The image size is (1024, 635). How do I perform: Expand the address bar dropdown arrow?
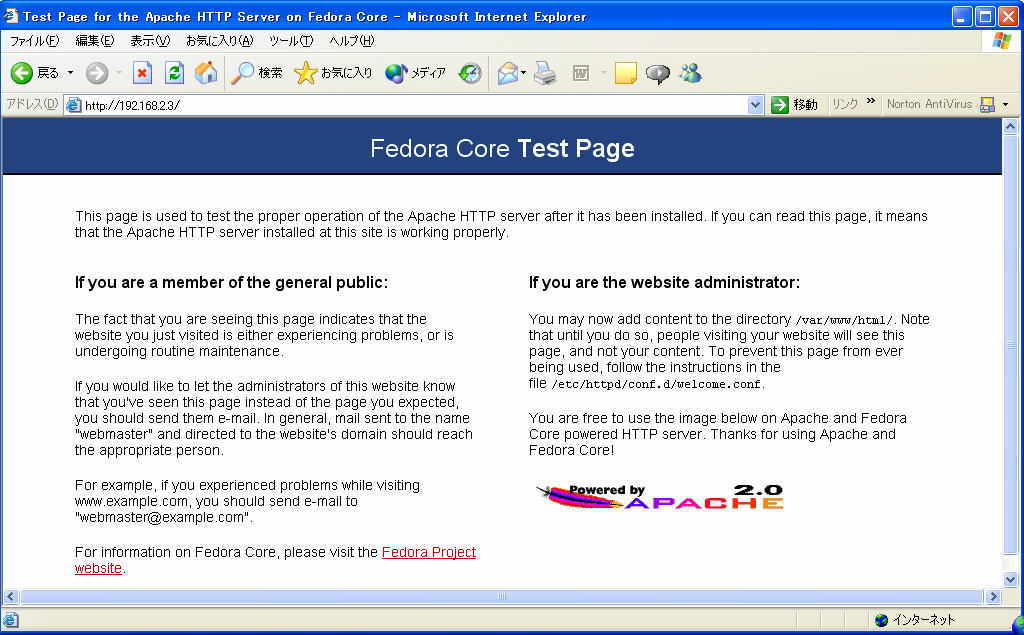755,105
